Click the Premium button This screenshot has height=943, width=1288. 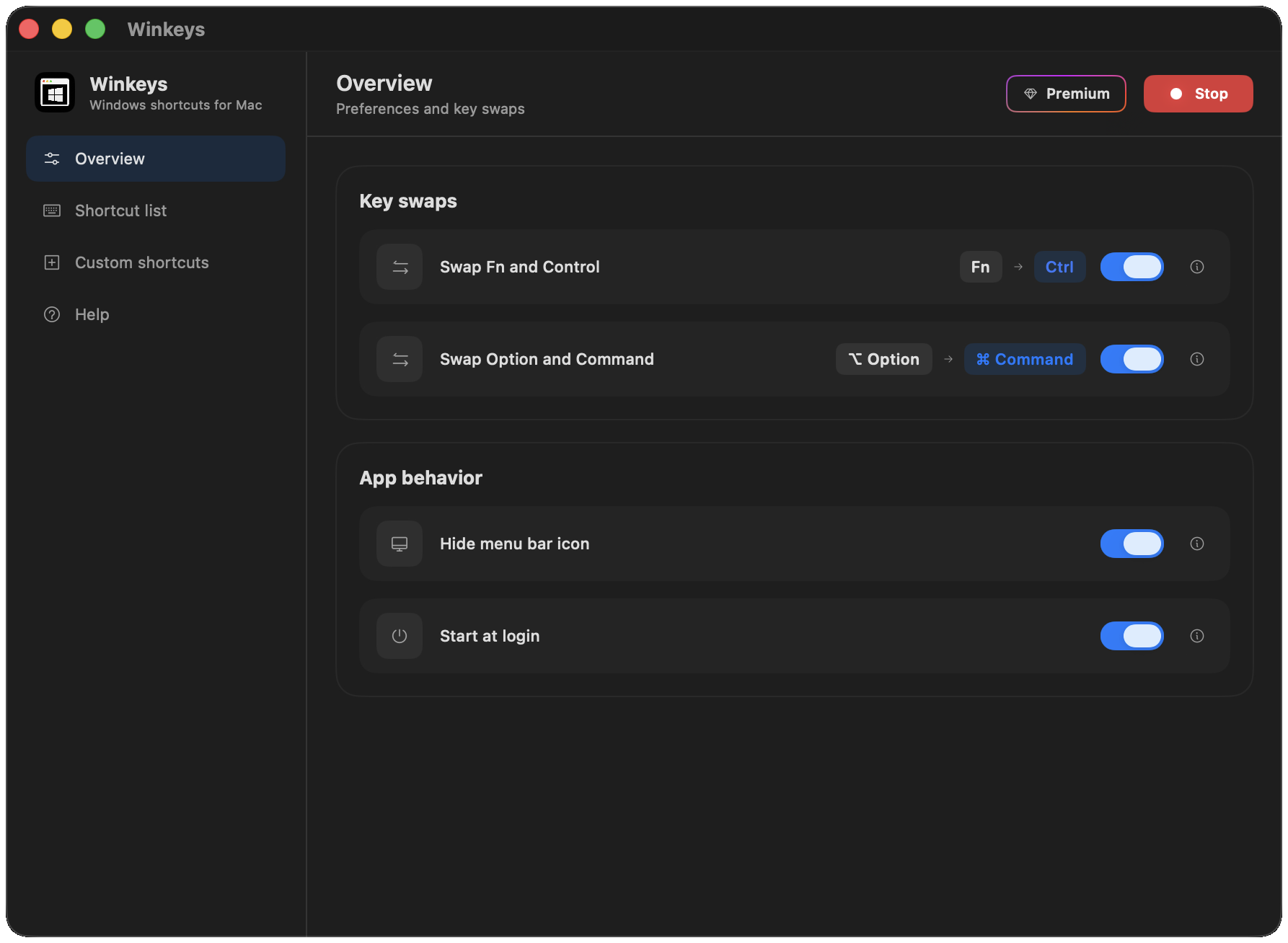(1066, 94)
